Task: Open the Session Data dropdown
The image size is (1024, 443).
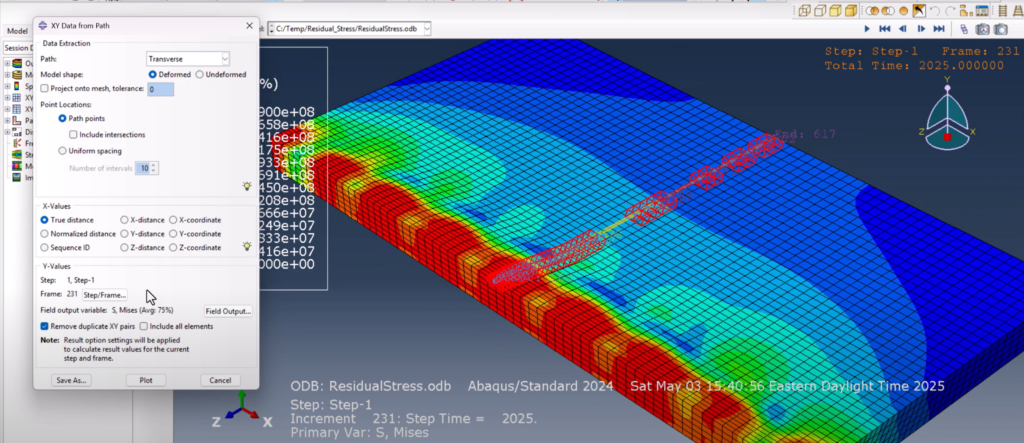Action: pos(17,48)
